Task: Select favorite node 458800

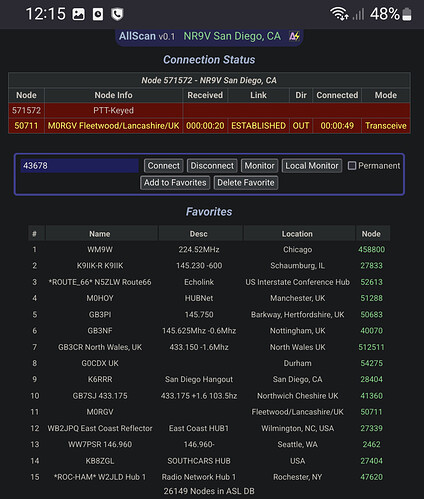Action: [371, 249]
